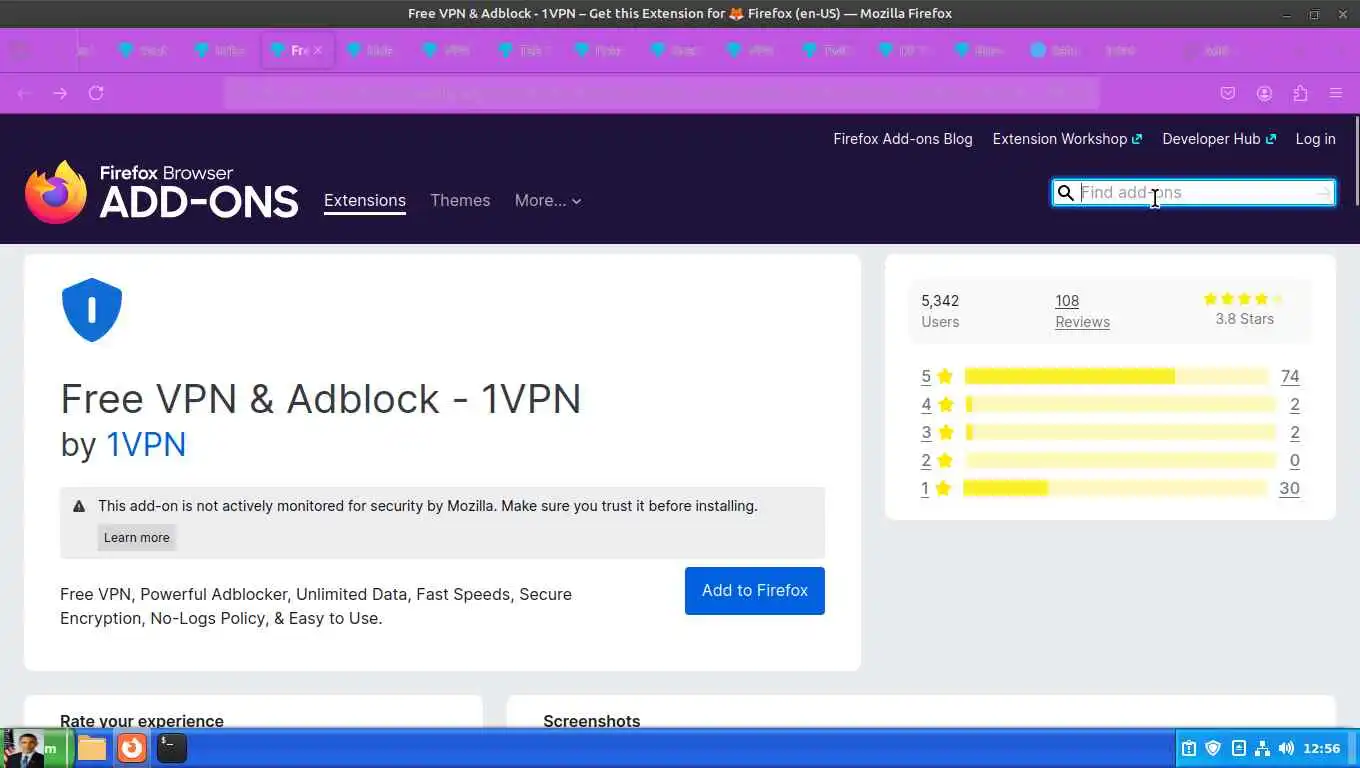Click the Firefox icon in the taskbar

tap(132, 748)
